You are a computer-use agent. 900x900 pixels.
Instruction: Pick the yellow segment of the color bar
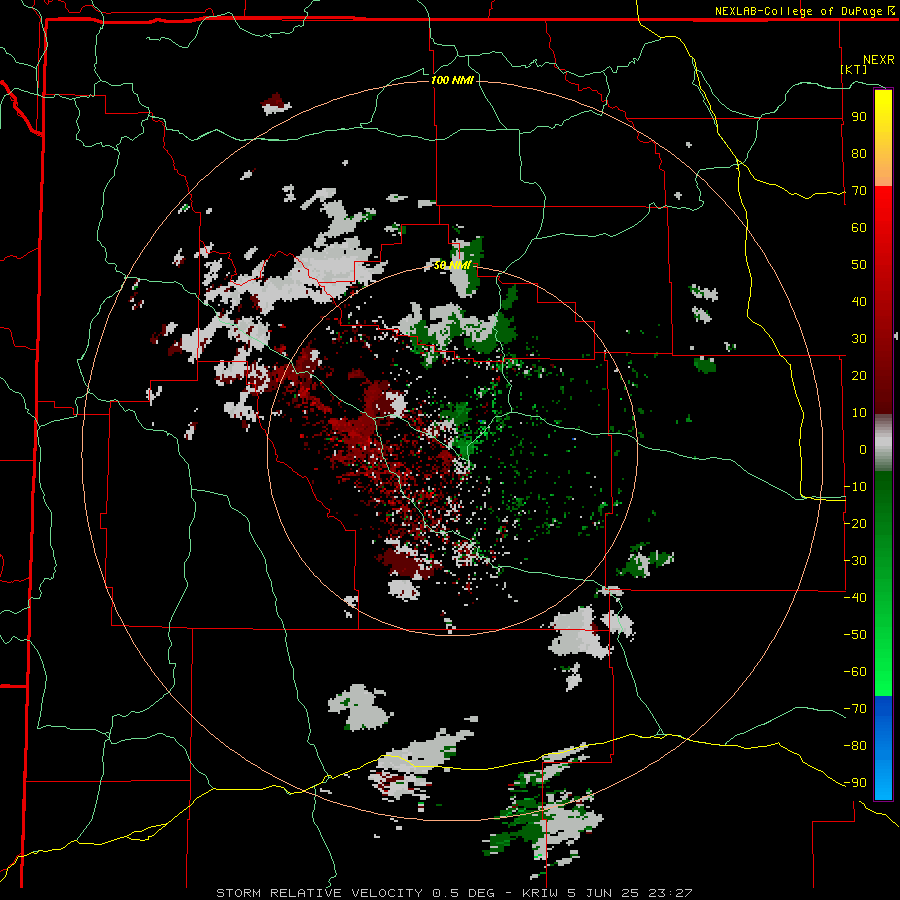[x=883, y=138]
